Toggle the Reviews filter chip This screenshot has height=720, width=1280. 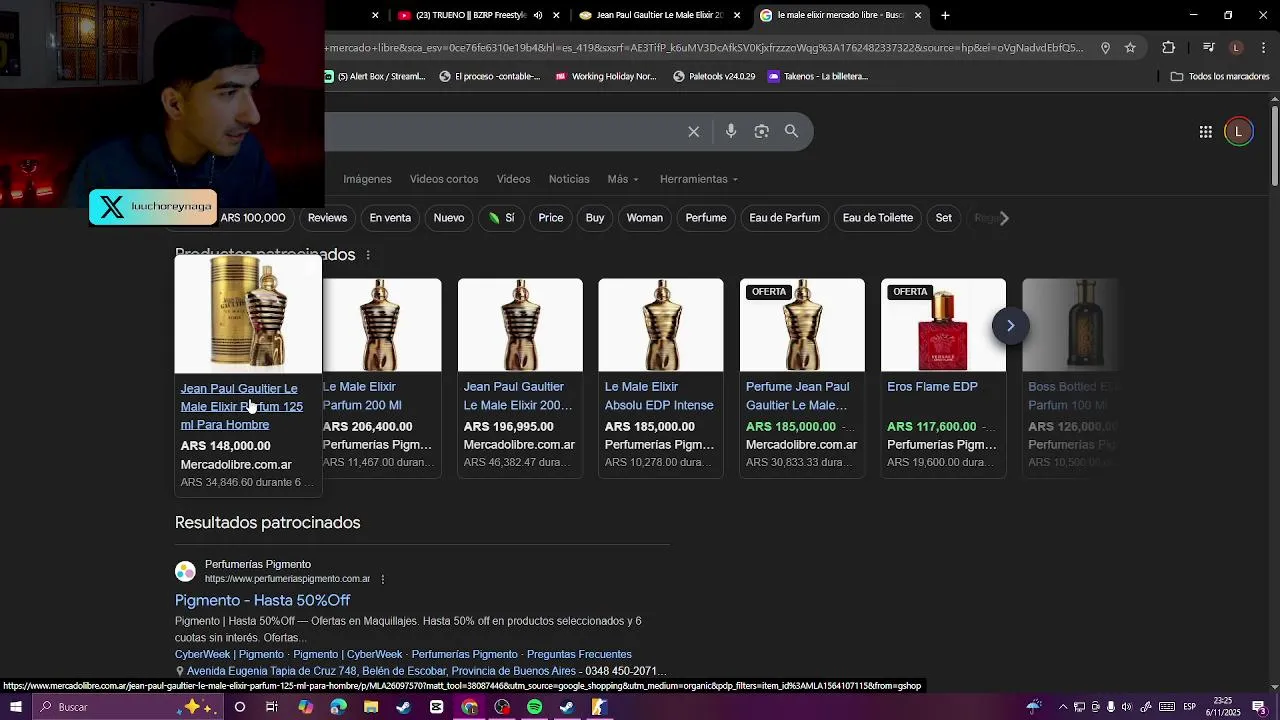point(327,218)
